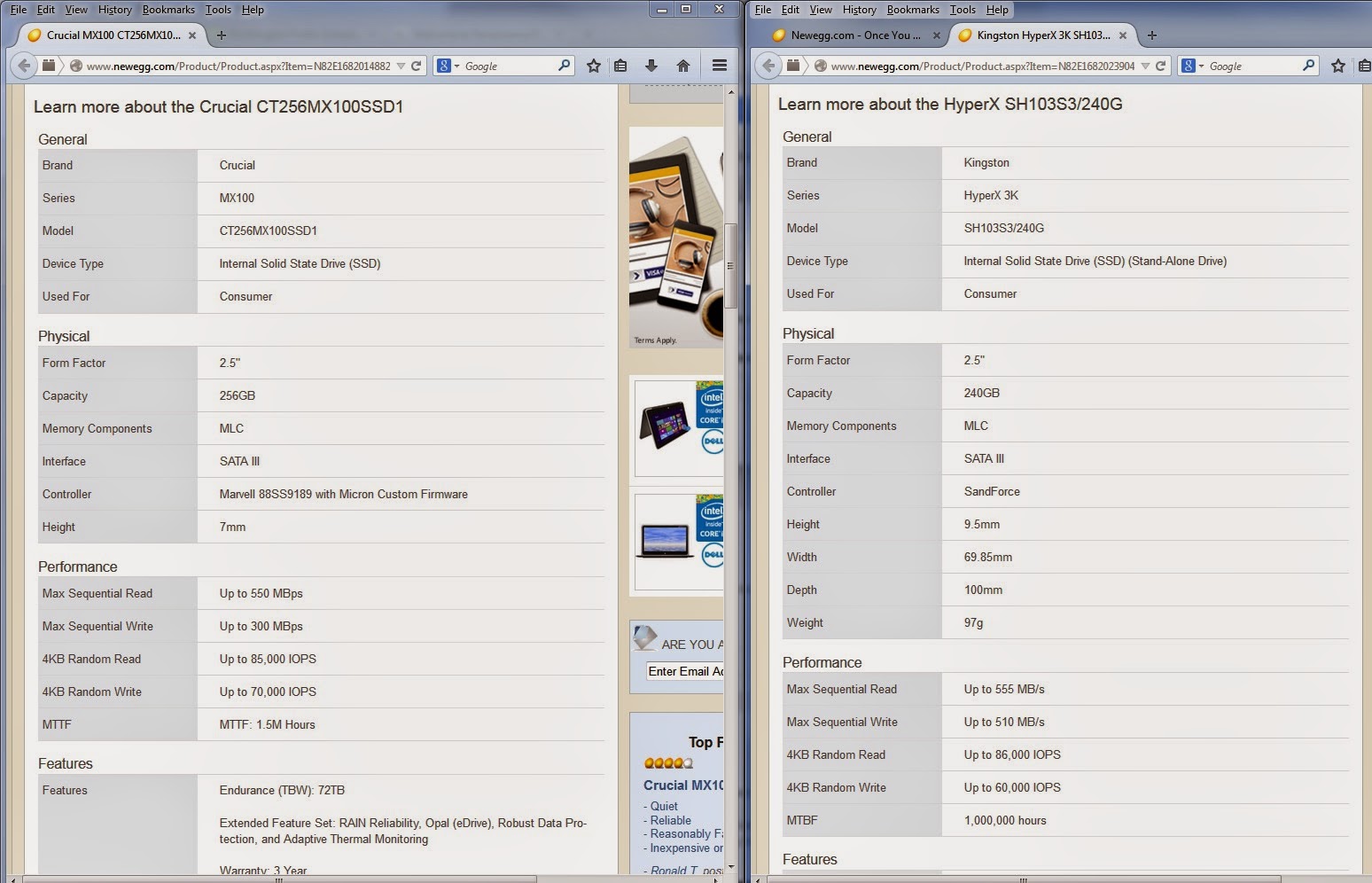
Task: Close the Kingston HyperX 3K tab
Action: click(1123, 35)
